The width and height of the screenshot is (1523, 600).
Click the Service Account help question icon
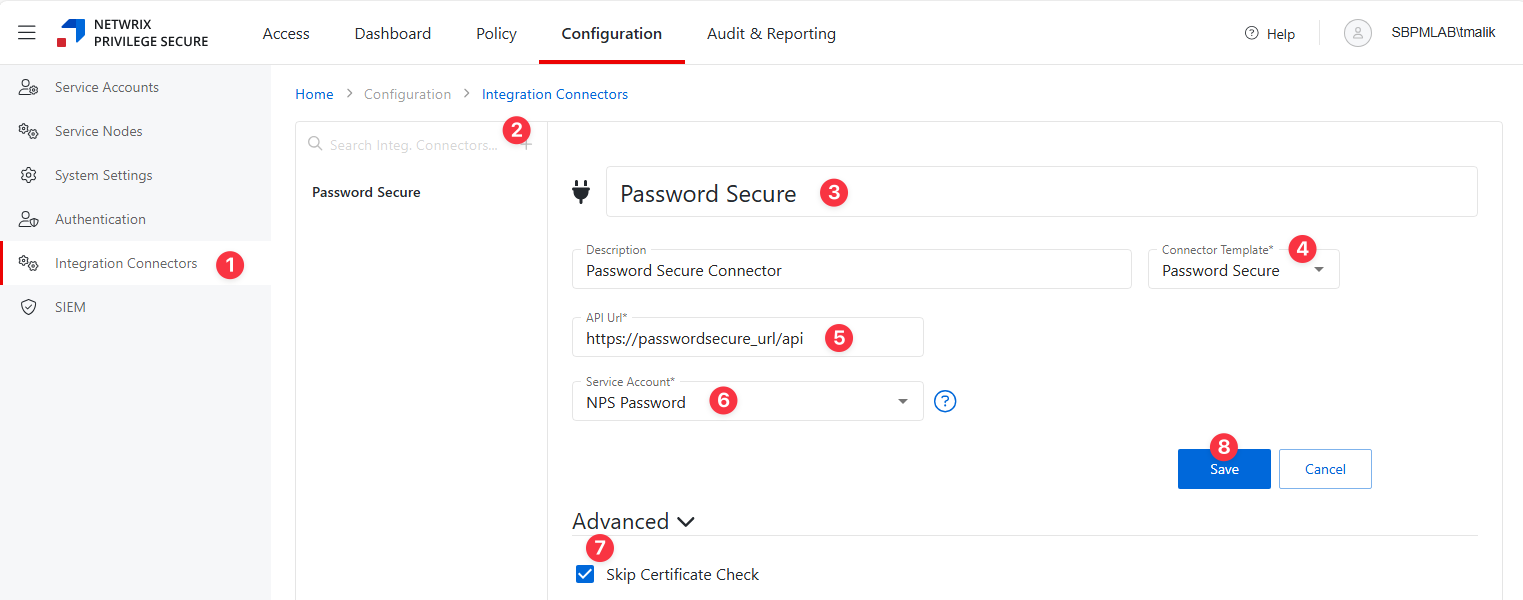(x=945, y=401)
